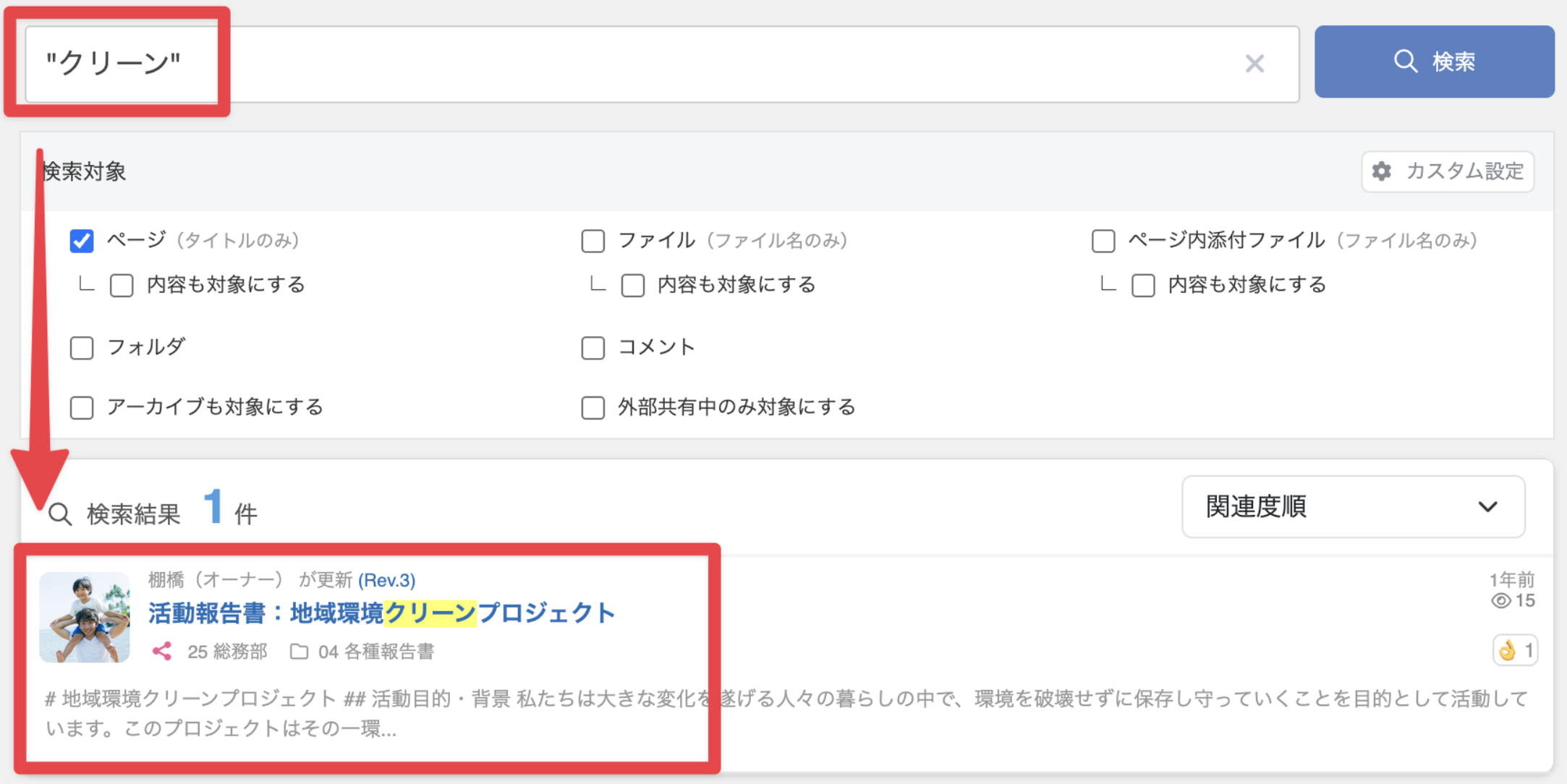Open the 関連度順 sort dropdown
1567x784 pixels.
click(1353, 507)
